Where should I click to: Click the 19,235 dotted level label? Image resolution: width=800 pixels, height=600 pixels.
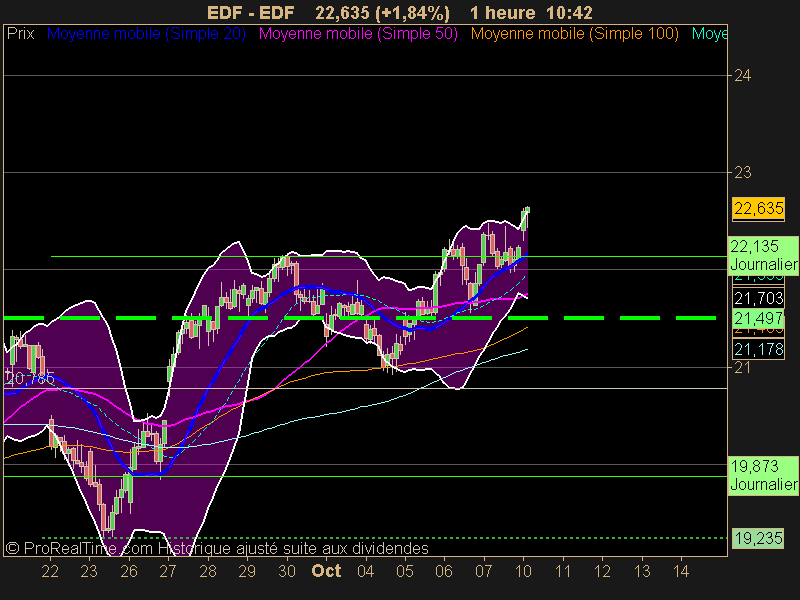[758, 538]
